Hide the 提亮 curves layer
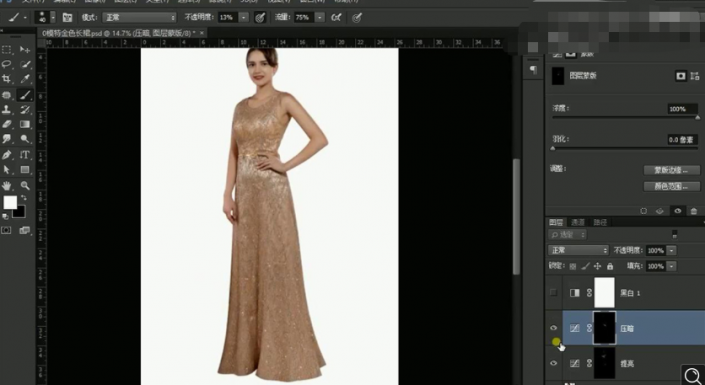This screenshot has width=705, height=385. 553,363
